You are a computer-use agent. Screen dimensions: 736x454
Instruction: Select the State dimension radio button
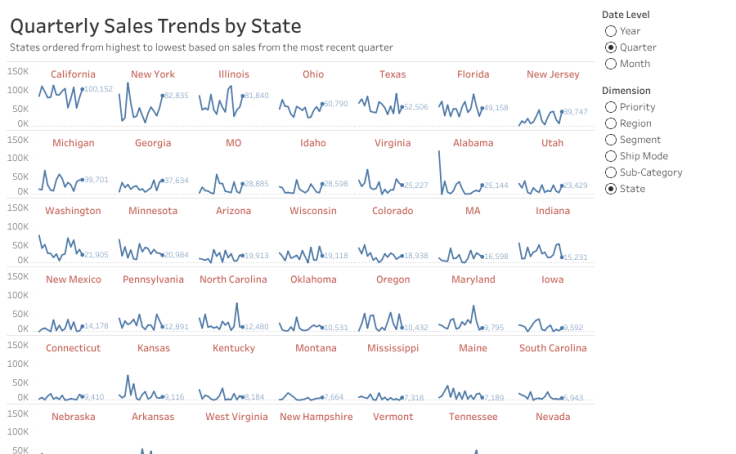pos(610,189)
